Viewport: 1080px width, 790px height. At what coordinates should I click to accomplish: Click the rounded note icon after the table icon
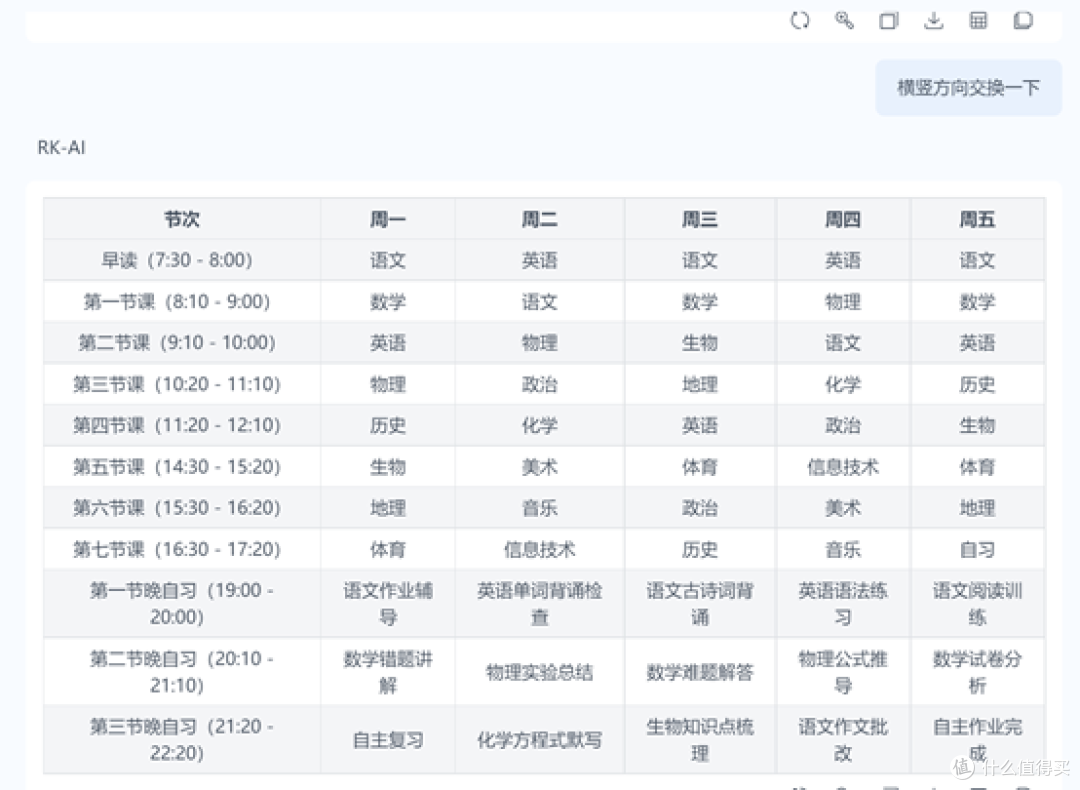1023,21
